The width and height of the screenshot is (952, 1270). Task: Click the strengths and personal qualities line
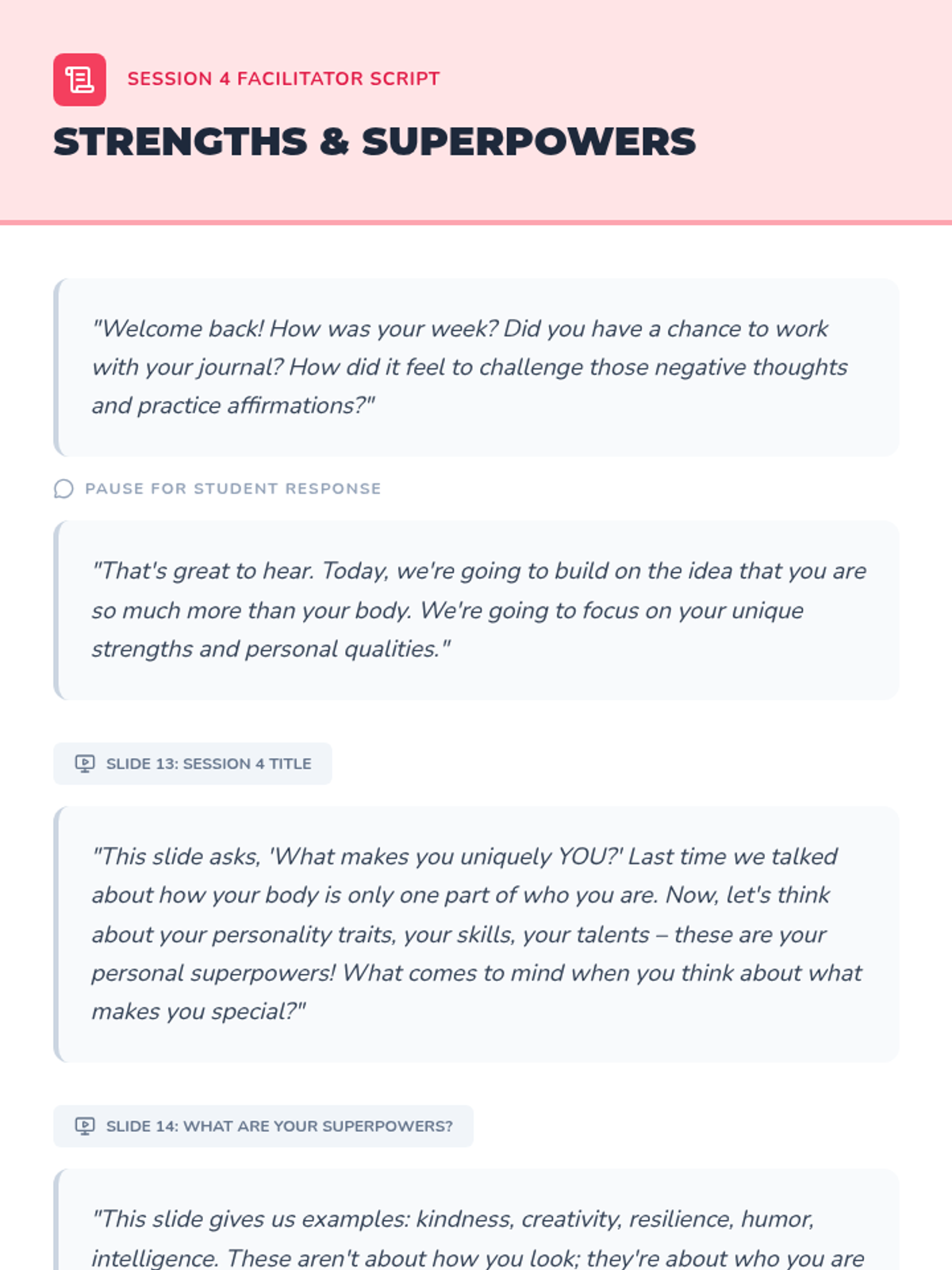[271, 648]
